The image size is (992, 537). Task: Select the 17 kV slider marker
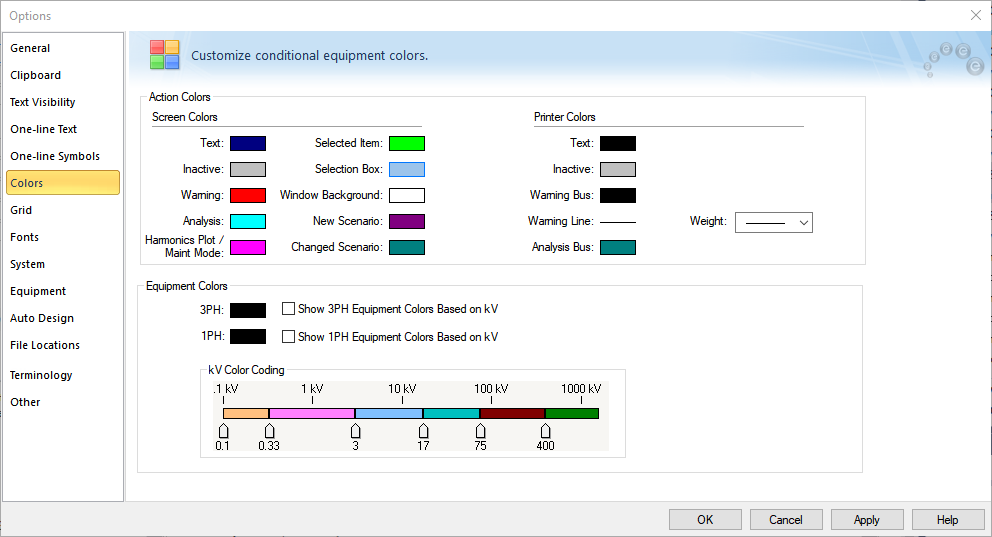coord(423,431)
